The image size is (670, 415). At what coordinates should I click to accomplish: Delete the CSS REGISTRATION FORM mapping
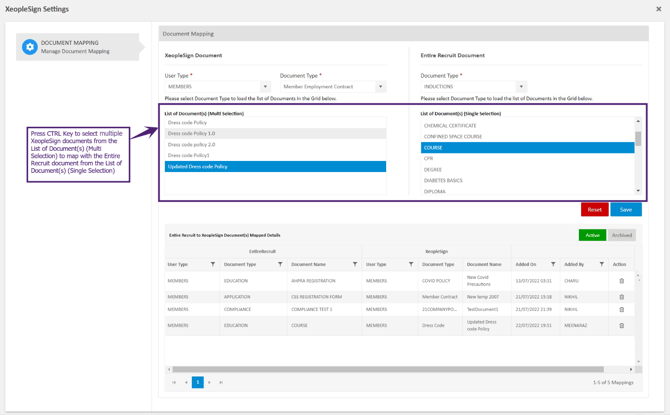(622, 297)
